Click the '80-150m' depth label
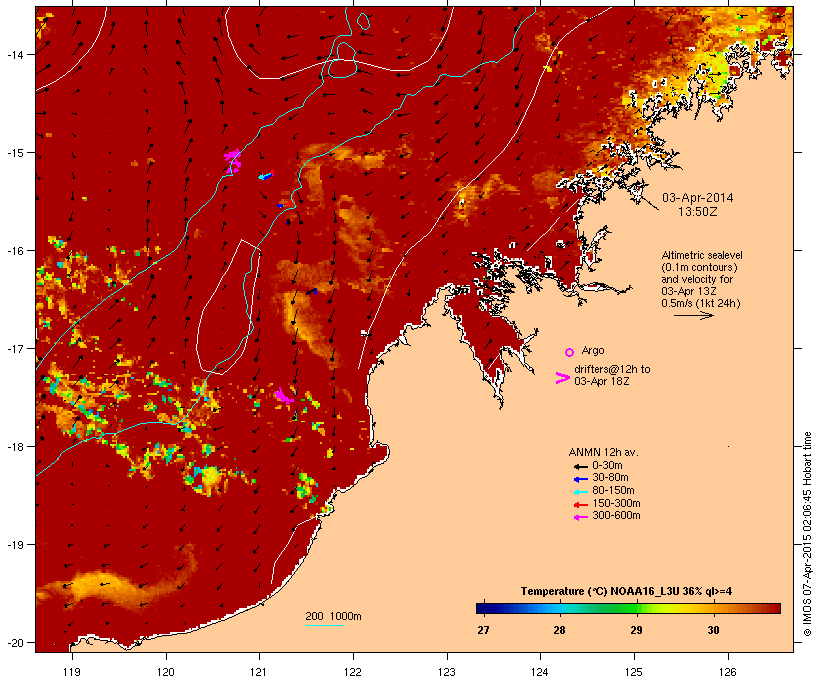The image size is (820, 680). pos(613,491)
